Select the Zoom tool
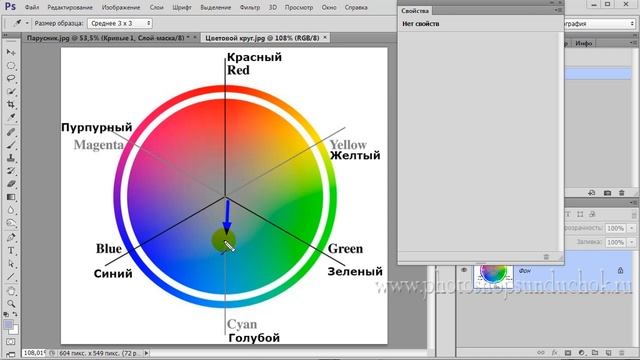640x360 pixels. [x=11, y=304]
